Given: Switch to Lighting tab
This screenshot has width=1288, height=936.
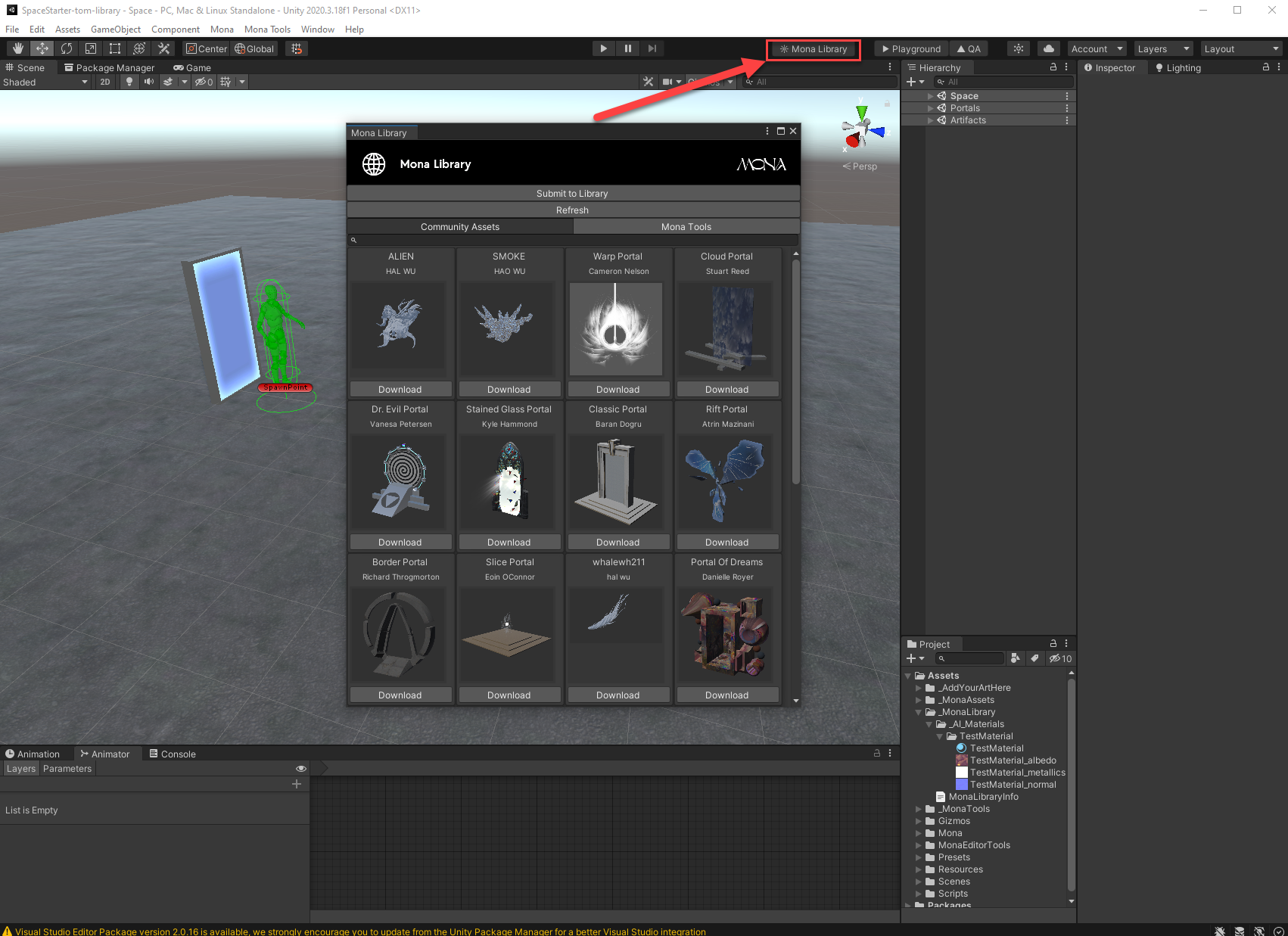Looking at the screenshot, I should click(1178, 67).
